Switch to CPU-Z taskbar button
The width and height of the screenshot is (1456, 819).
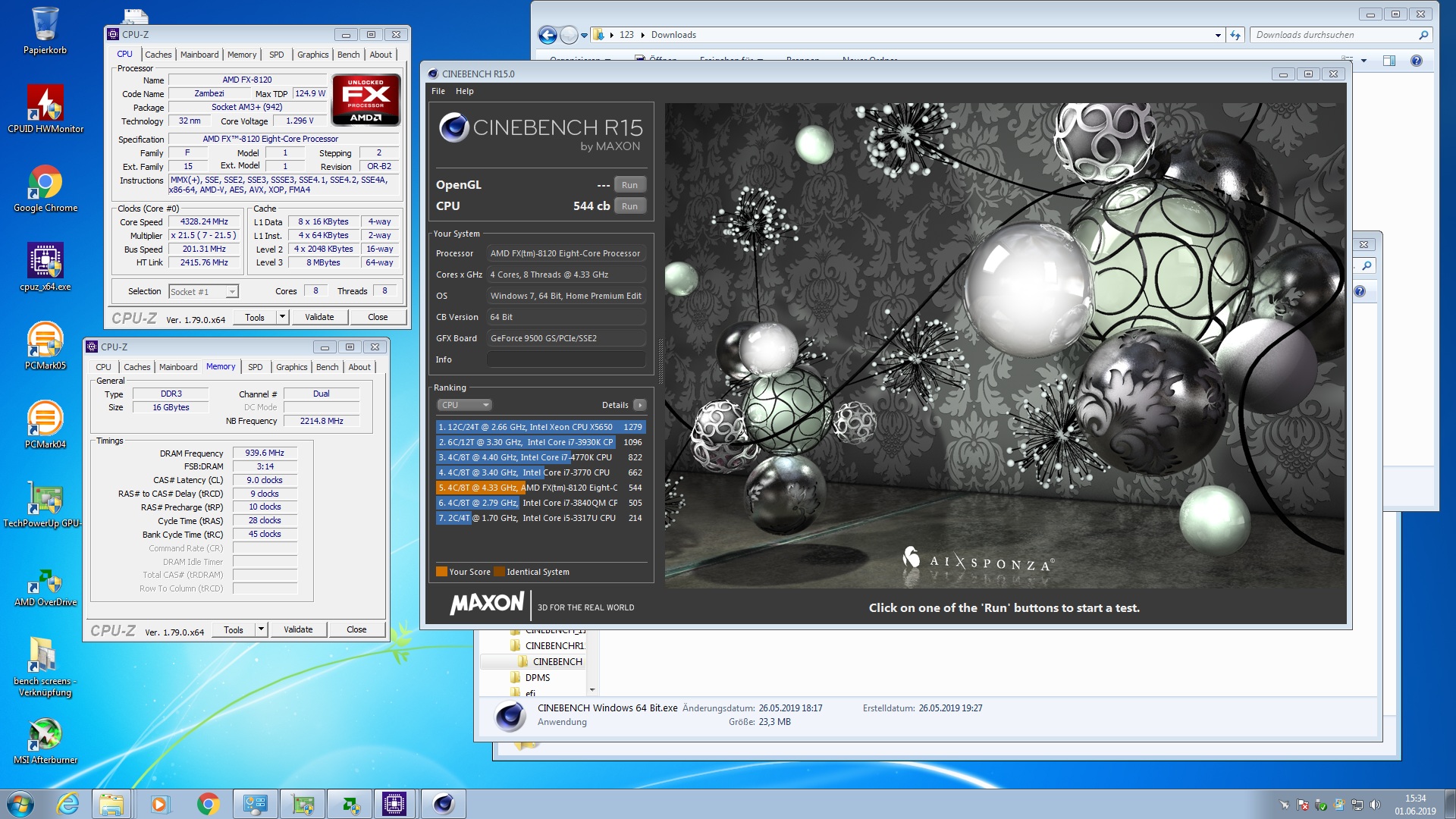(394, 804)
